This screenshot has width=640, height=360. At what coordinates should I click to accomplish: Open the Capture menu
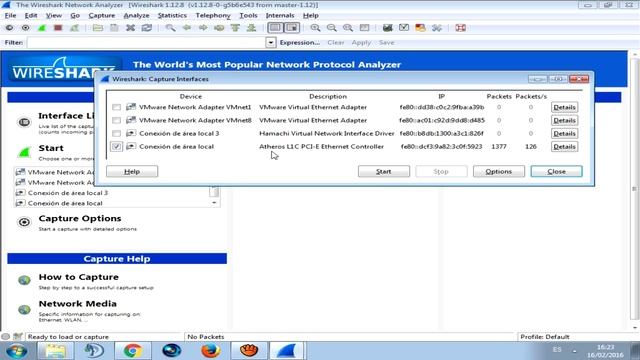[102, 16]
